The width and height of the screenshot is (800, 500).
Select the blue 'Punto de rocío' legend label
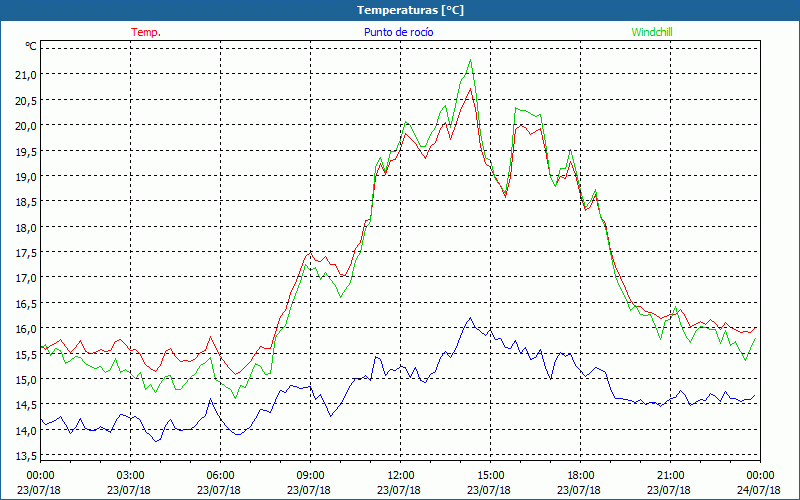click(398, 32)
